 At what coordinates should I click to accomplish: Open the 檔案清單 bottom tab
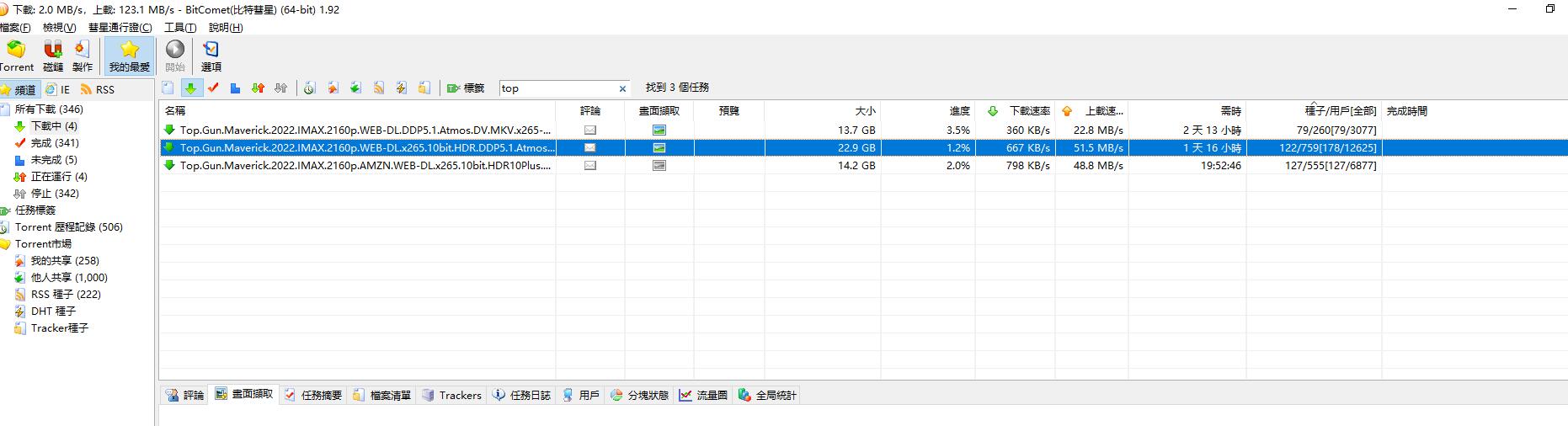(381, 395)
